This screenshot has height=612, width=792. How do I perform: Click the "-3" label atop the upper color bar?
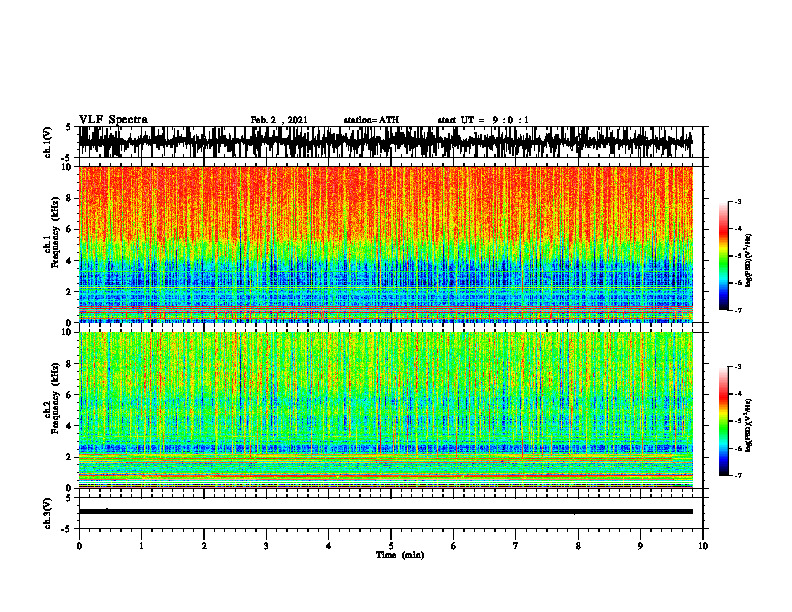click(737, 201)
